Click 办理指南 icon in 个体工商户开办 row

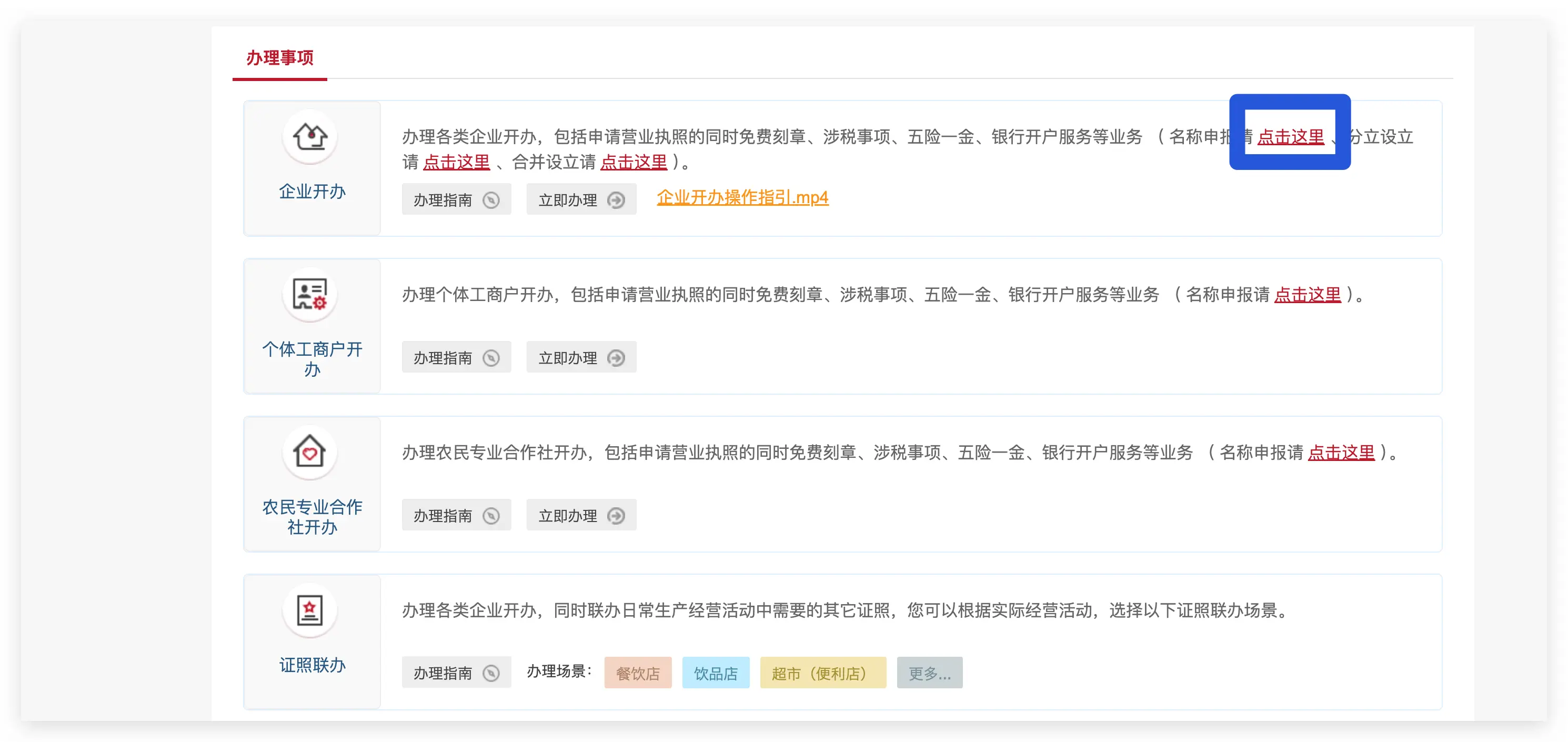tap(491, 357)
